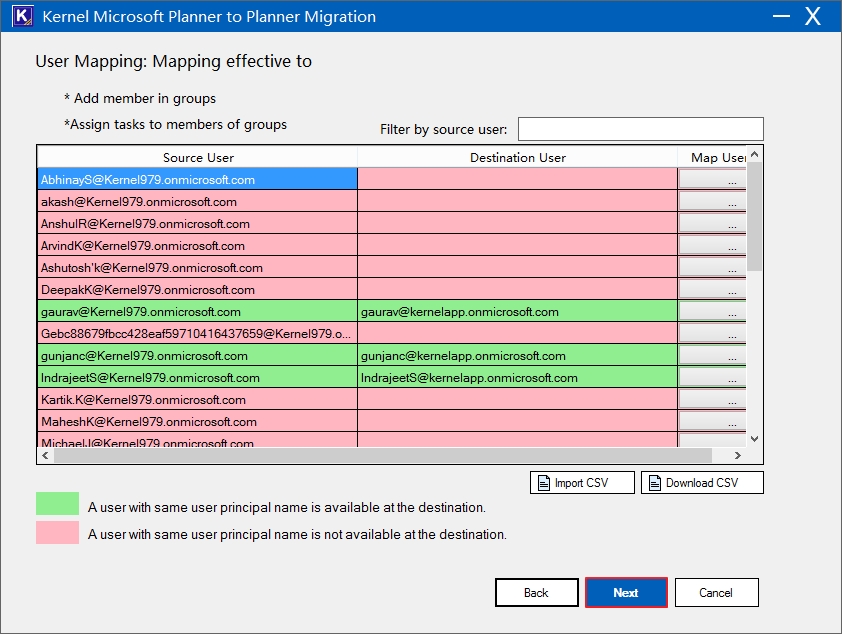Click vertical scrollbar down arrow
This screenshot has width=842, height=634.
(x=754, y=439)
